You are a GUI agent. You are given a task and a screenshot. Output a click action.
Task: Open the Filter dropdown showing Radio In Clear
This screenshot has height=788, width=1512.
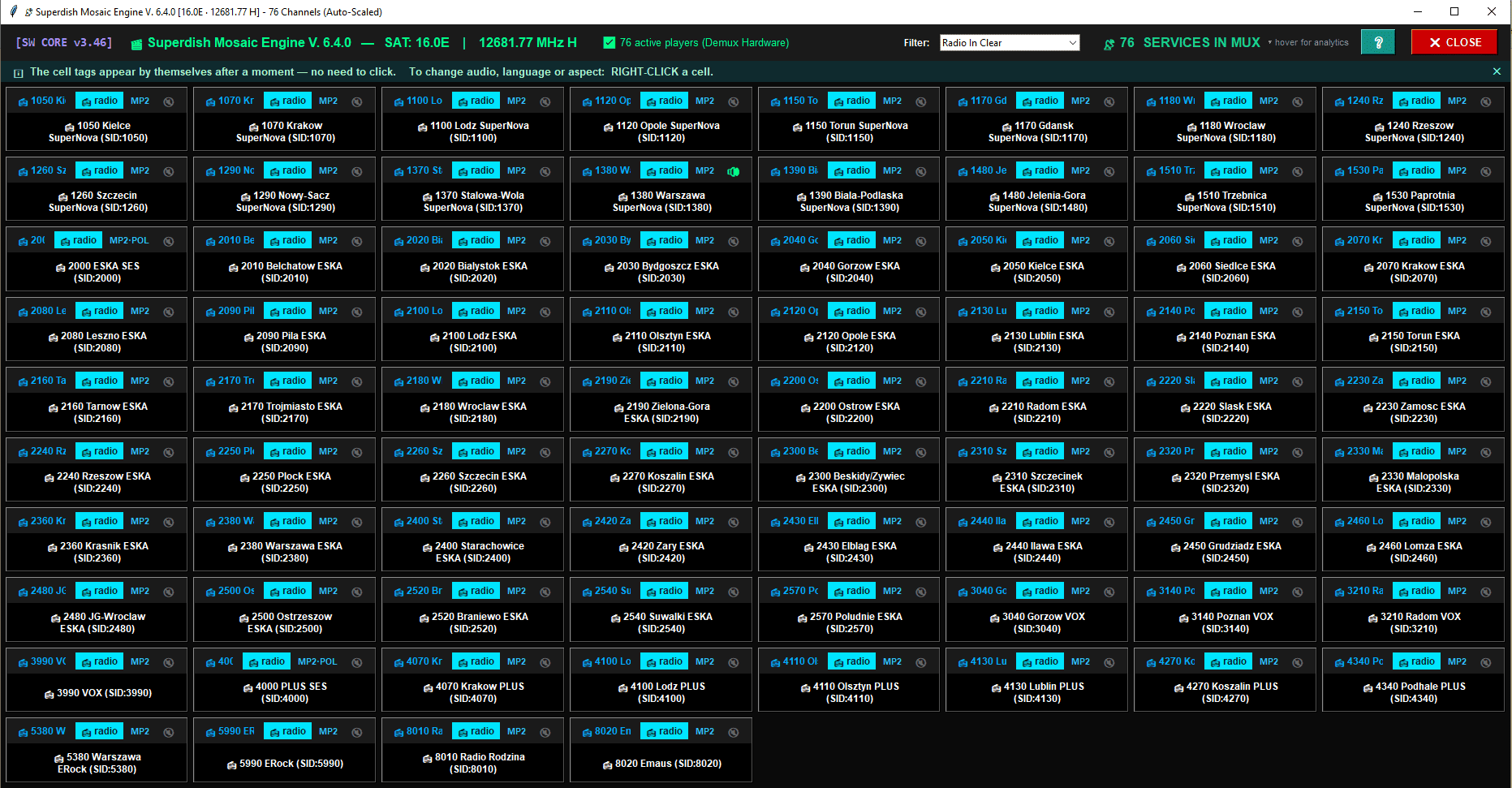(1010, 42)
